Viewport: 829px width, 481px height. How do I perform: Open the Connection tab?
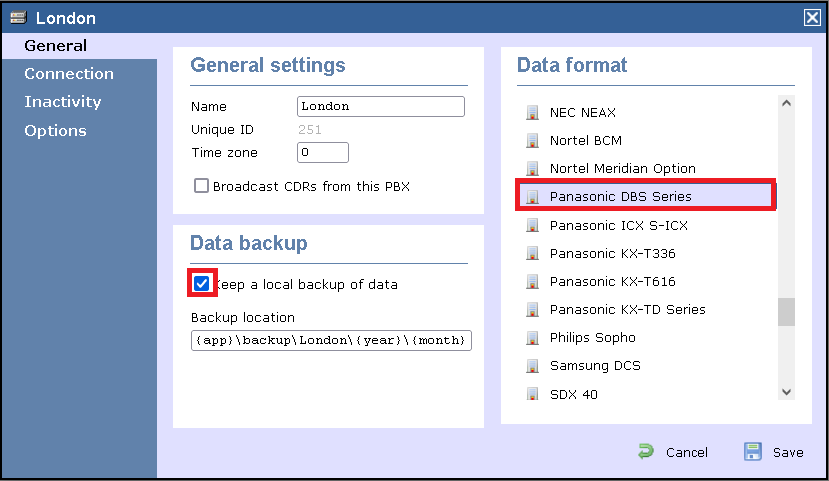pyautogui.click(x=69, y=74)
